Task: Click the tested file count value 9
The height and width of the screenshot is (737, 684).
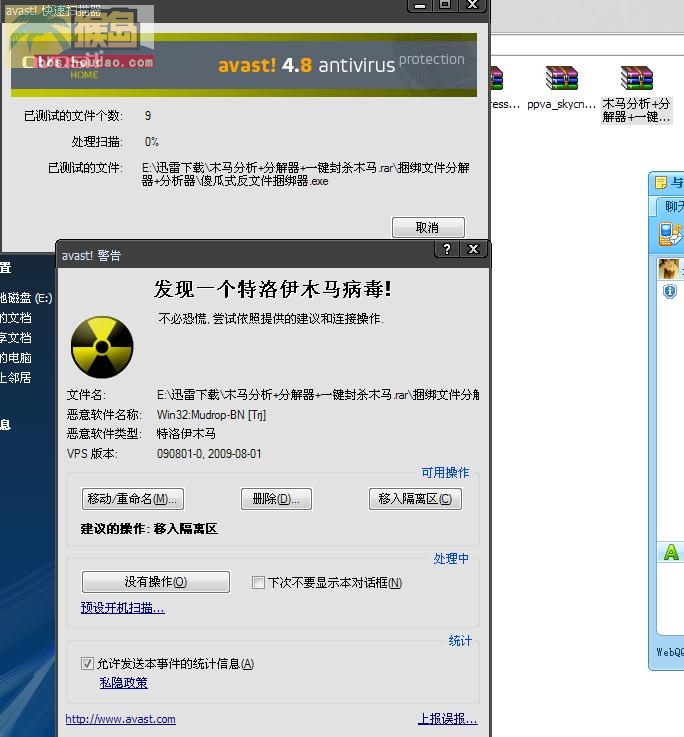Action: [x=148, y=116]
